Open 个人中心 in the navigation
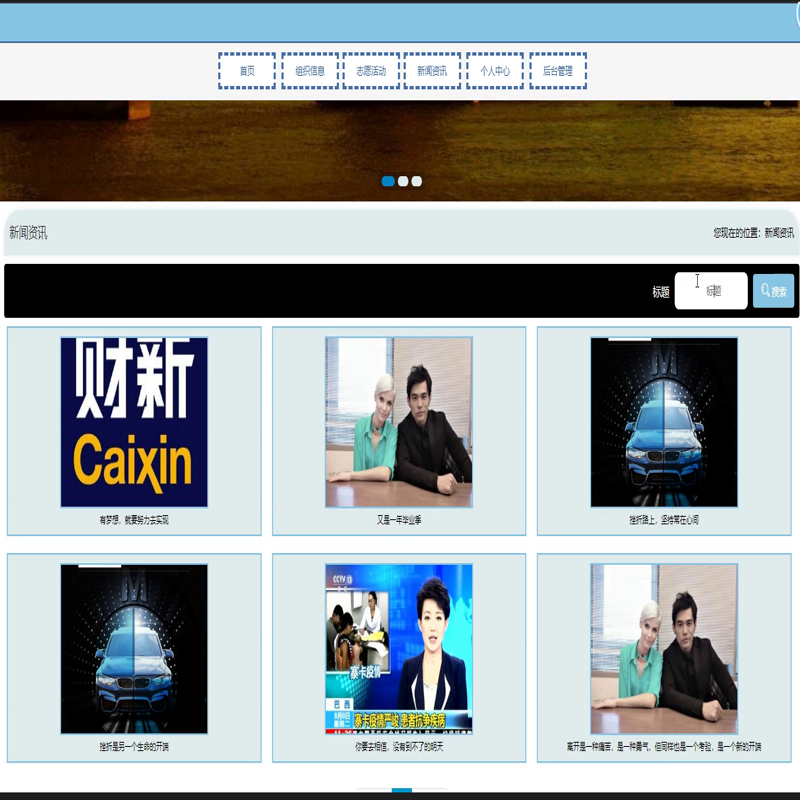Viewport: 800px width, 800px height. 495,71
